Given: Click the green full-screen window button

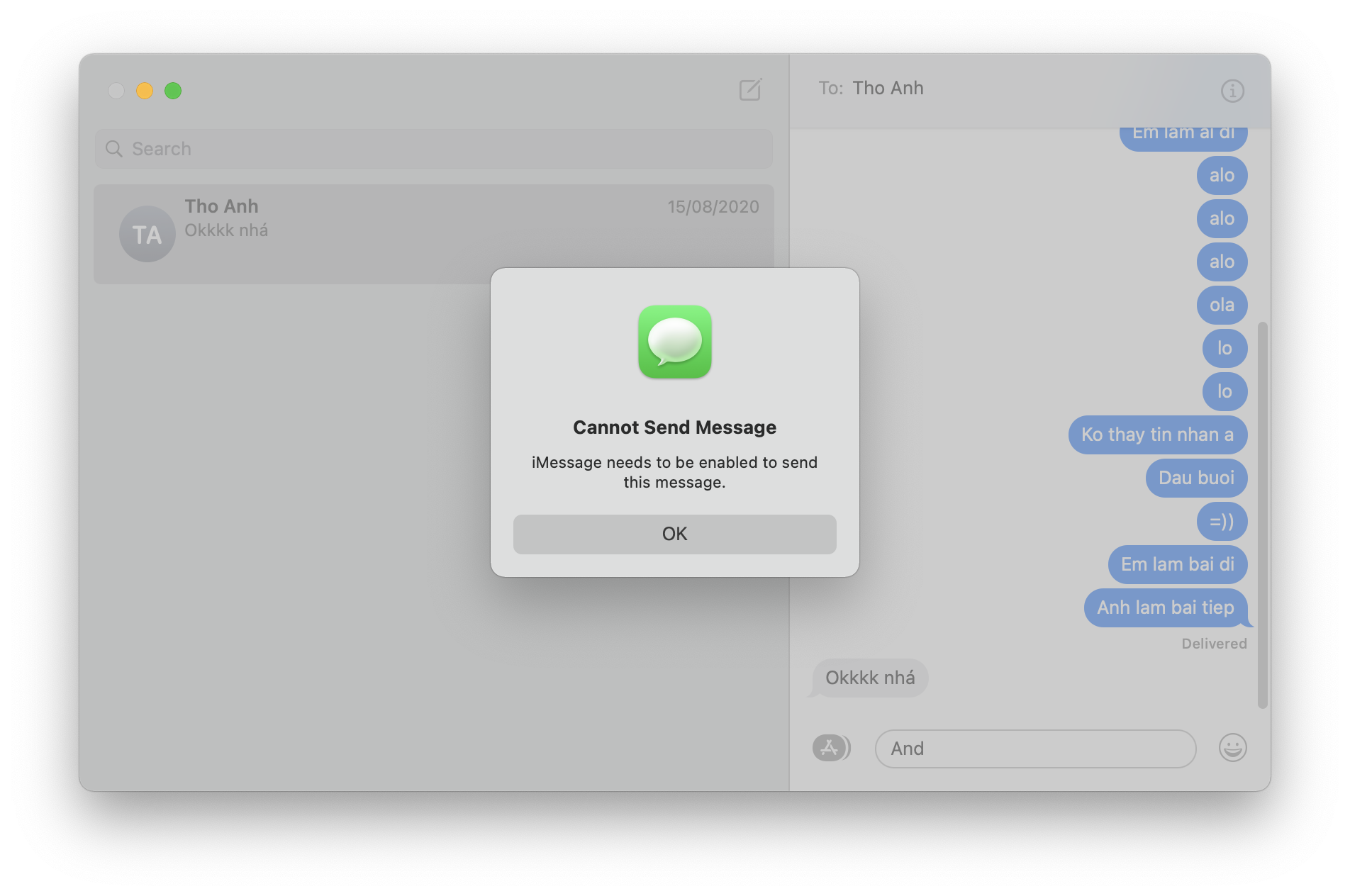Looking at the screenshot, I should 173,91.
